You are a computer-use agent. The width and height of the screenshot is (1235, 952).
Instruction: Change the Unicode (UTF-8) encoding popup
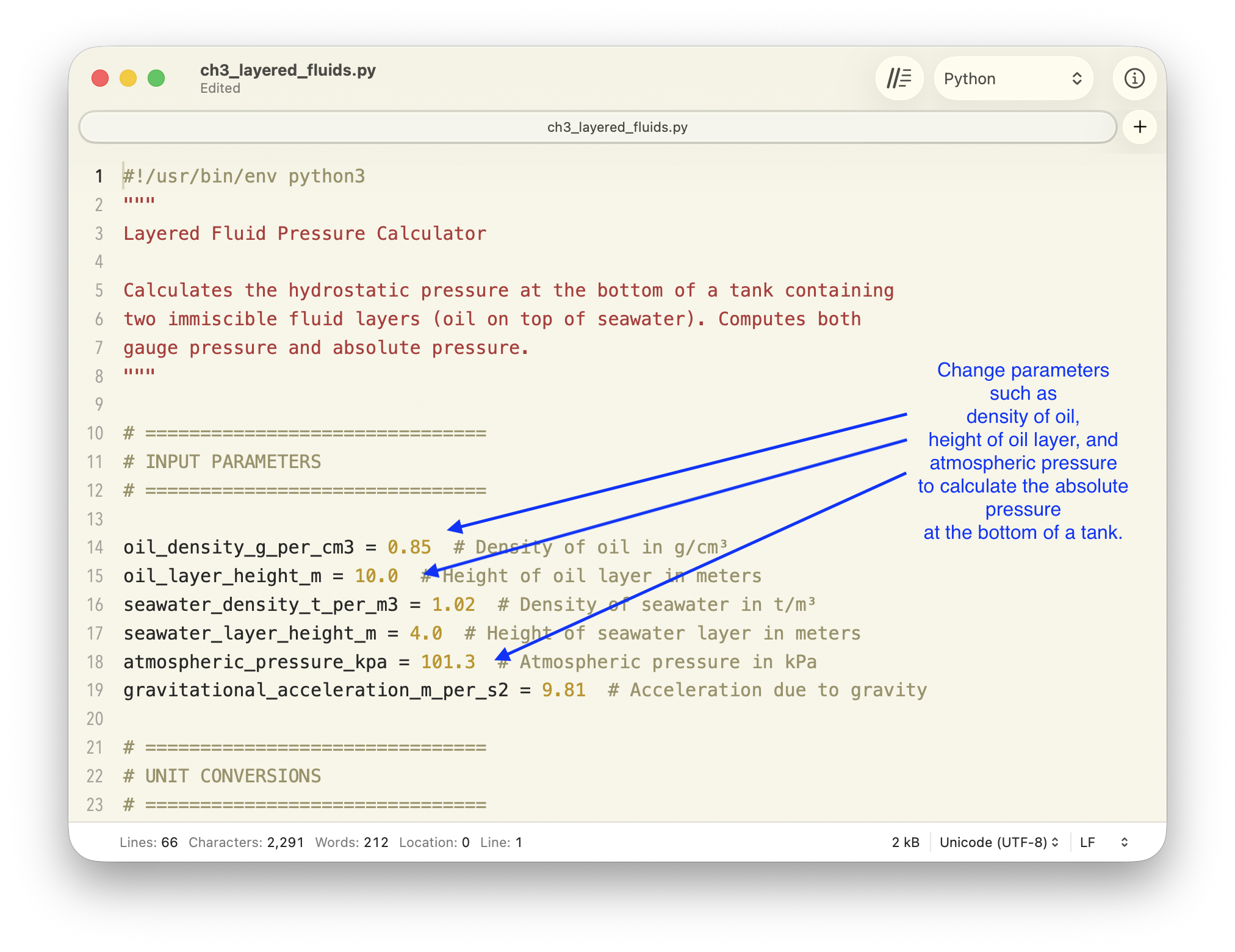(x=998, y=842)
